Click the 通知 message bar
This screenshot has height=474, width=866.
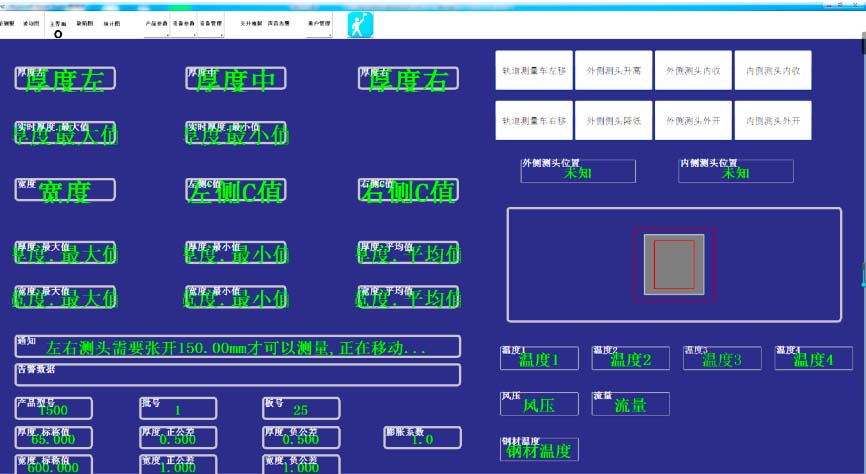click(x=237, y=347)
